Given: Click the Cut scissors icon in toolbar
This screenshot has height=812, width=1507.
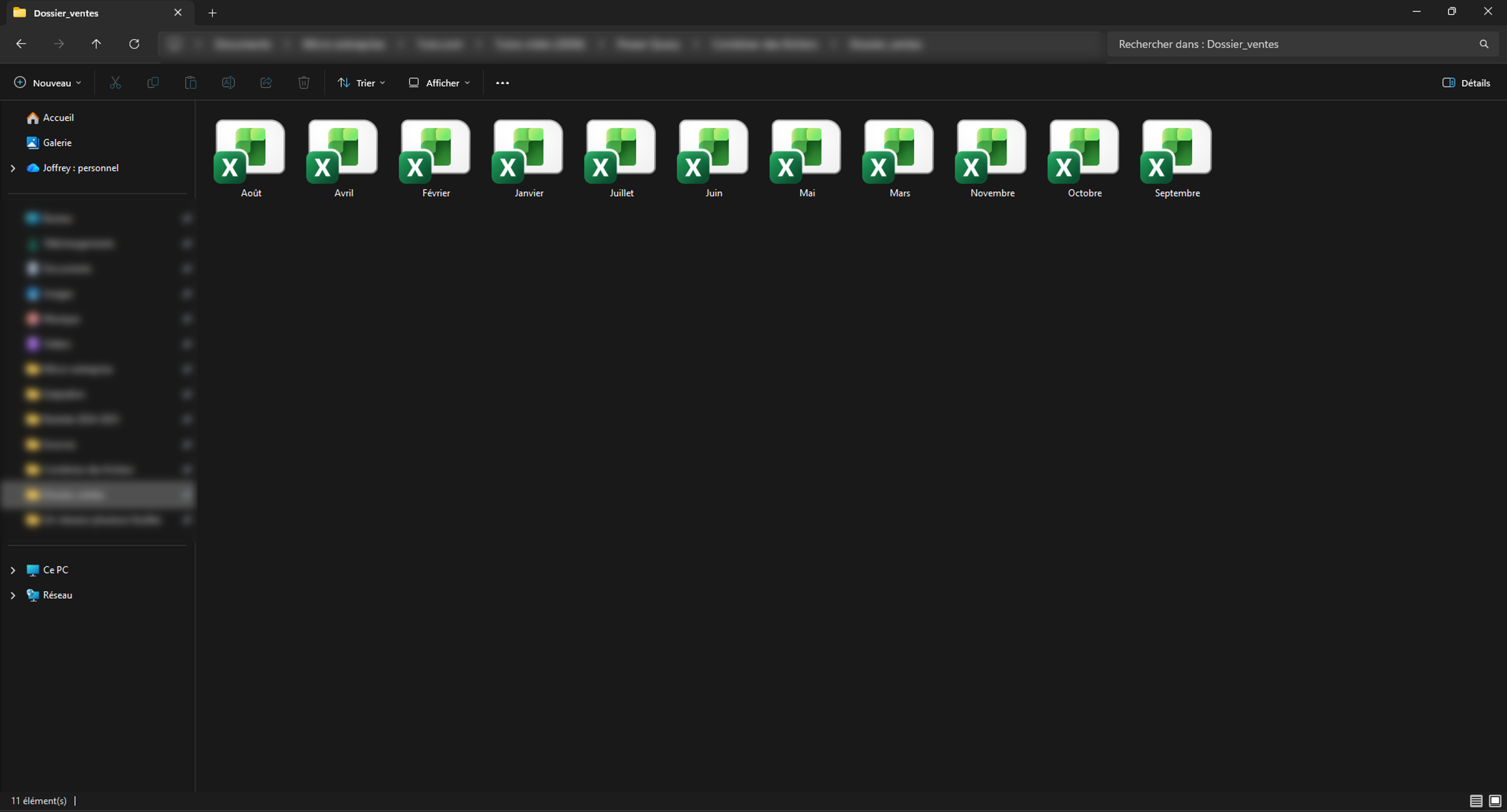Looking at the screenshot, I should coord(115,83).
